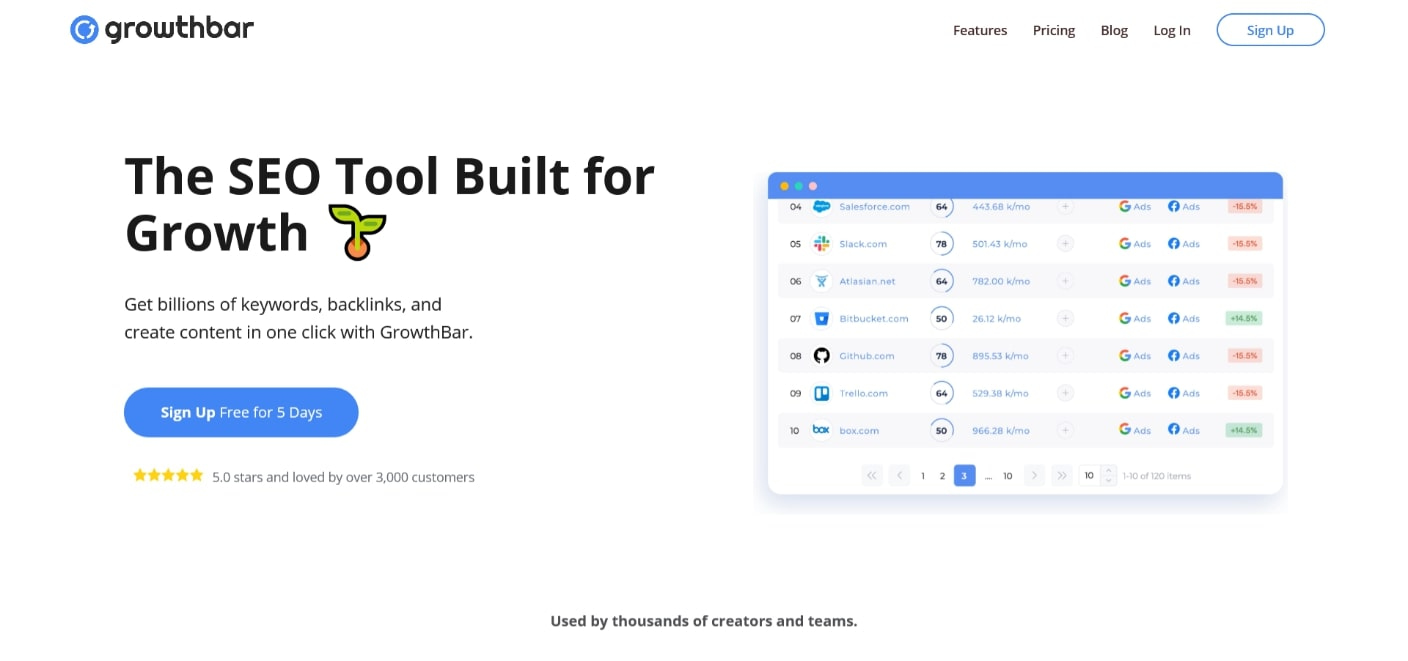Click the Slack logo icon
1408x661 pixels.
click(x=821, y=243)
